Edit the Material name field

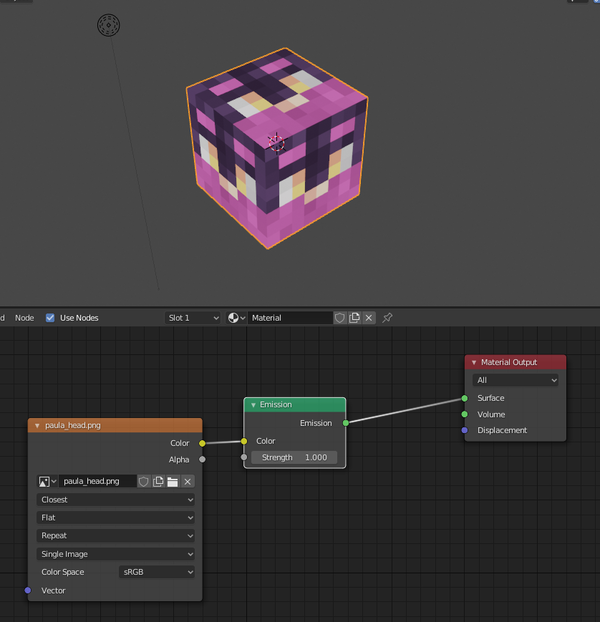[290, 318]
